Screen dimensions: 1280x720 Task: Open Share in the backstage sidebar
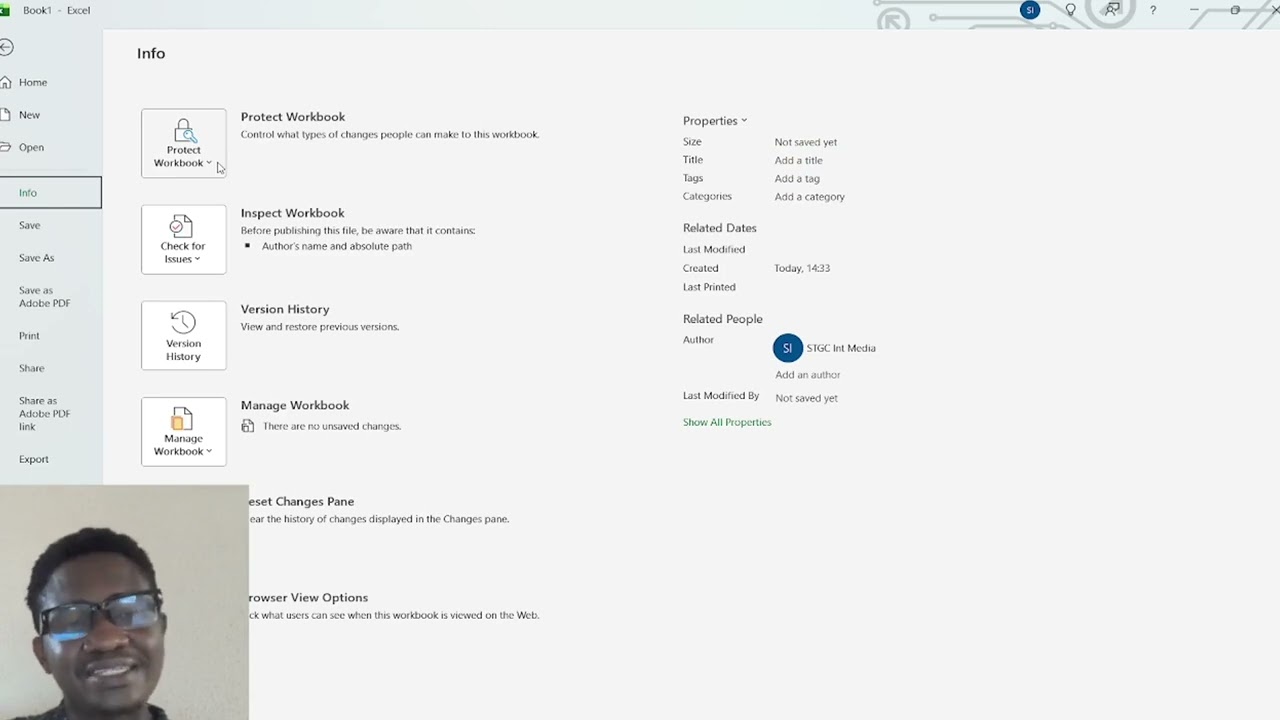(x=31, y=368)
